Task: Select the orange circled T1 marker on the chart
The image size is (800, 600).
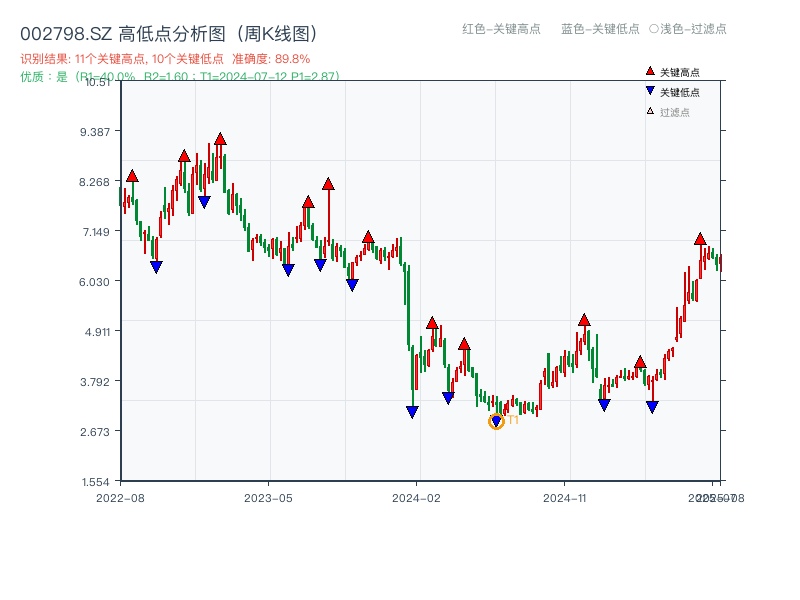Action: pyautogui.click(x=495, y=421)
